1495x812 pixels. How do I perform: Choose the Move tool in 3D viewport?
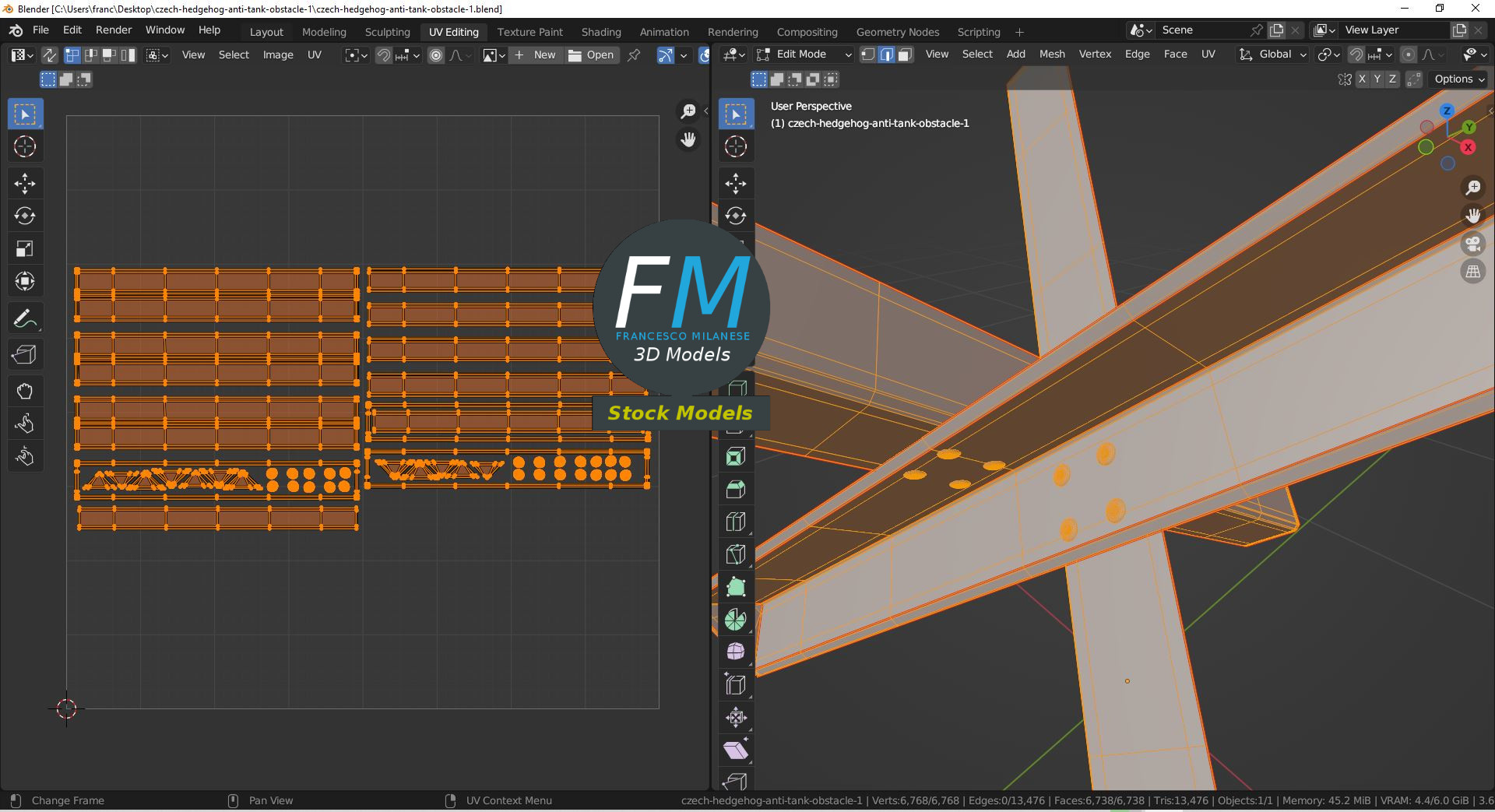[x=736, y=184]
